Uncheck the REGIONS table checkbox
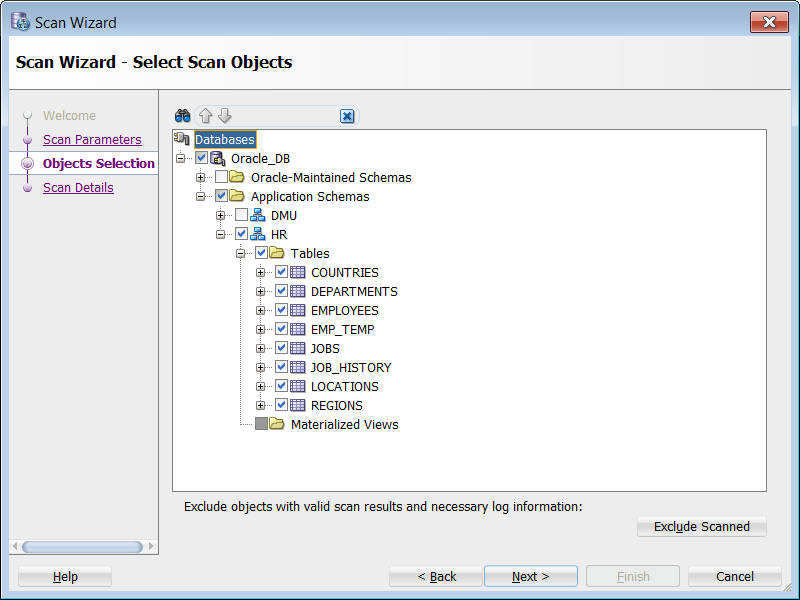 (x=281, y=404)
